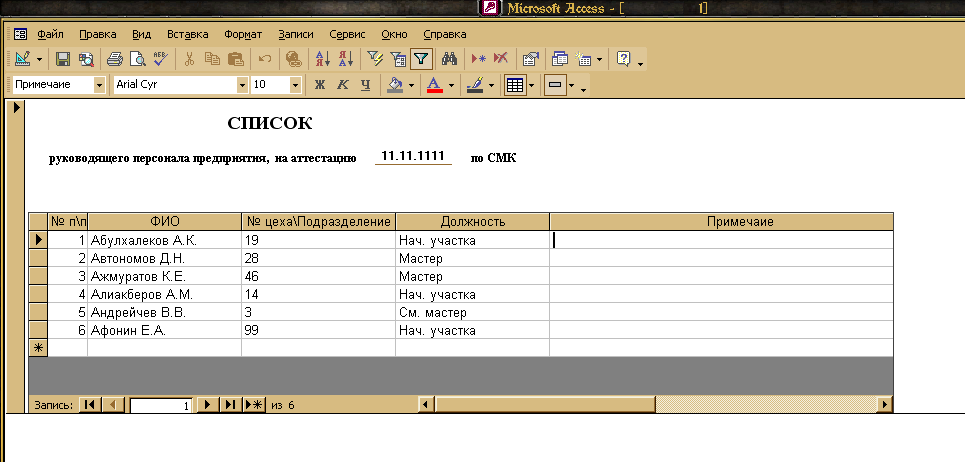This screenshot has height=462, width=965.
Task: Click the gridlines button
Action: (x=515, y=85)
